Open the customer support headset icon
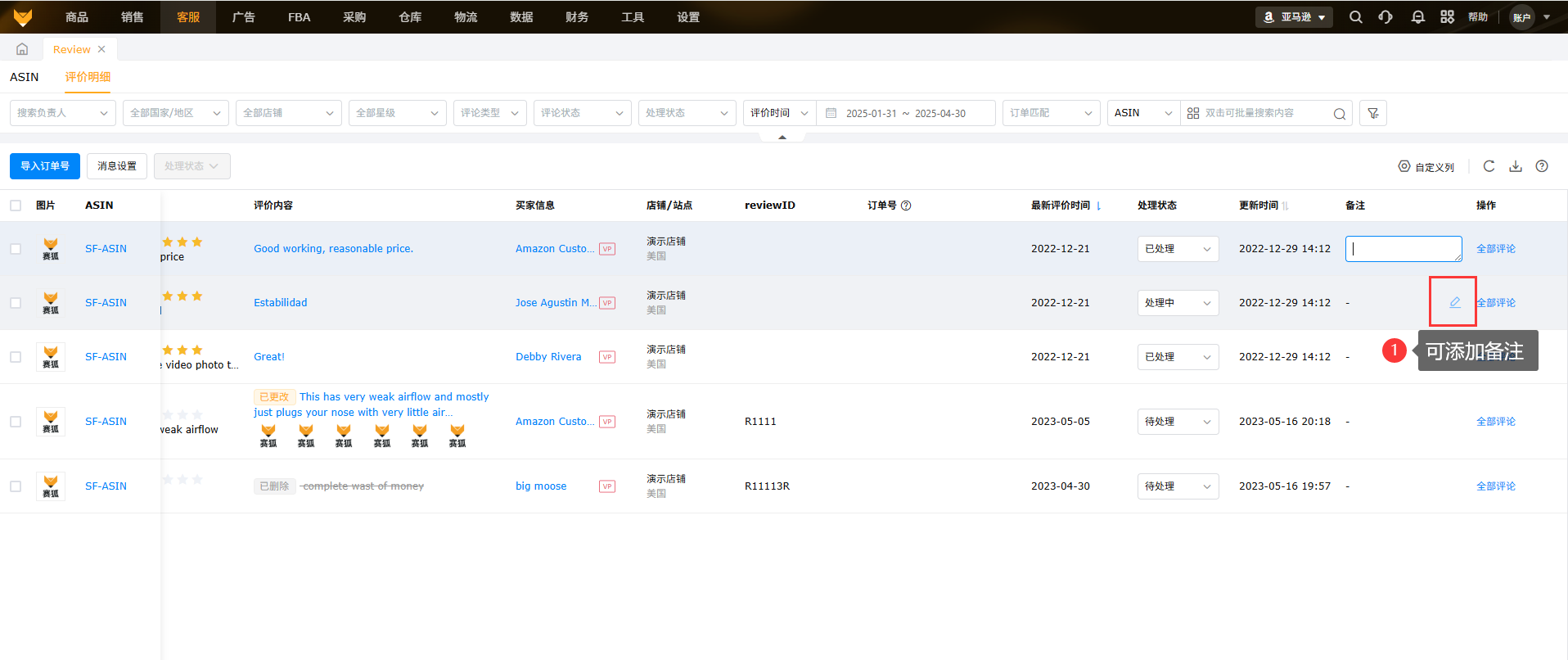 pyautogui.click(x=1386, y=17)
